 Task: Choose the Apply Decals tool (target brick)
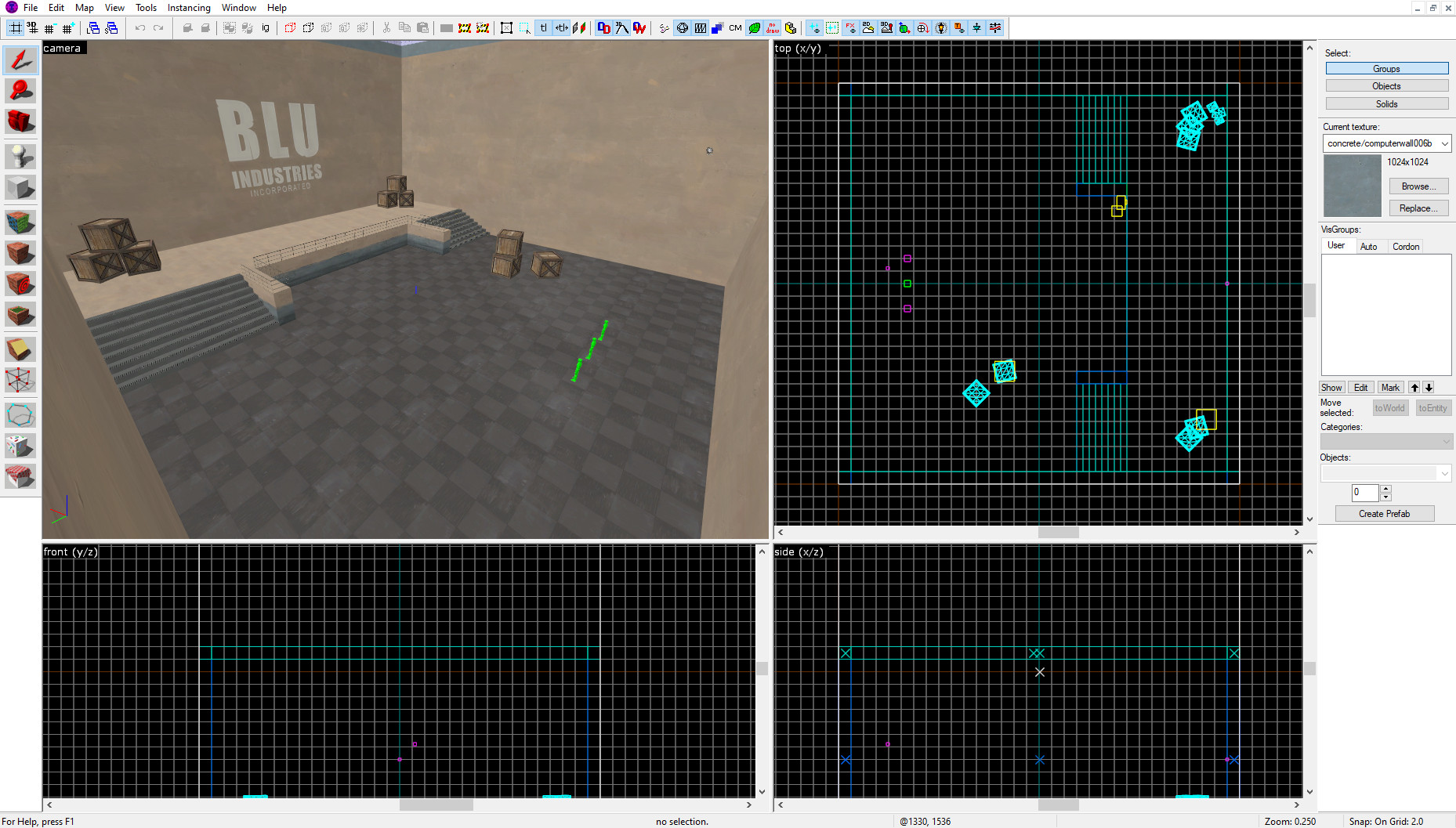click(x=20, y=284)
